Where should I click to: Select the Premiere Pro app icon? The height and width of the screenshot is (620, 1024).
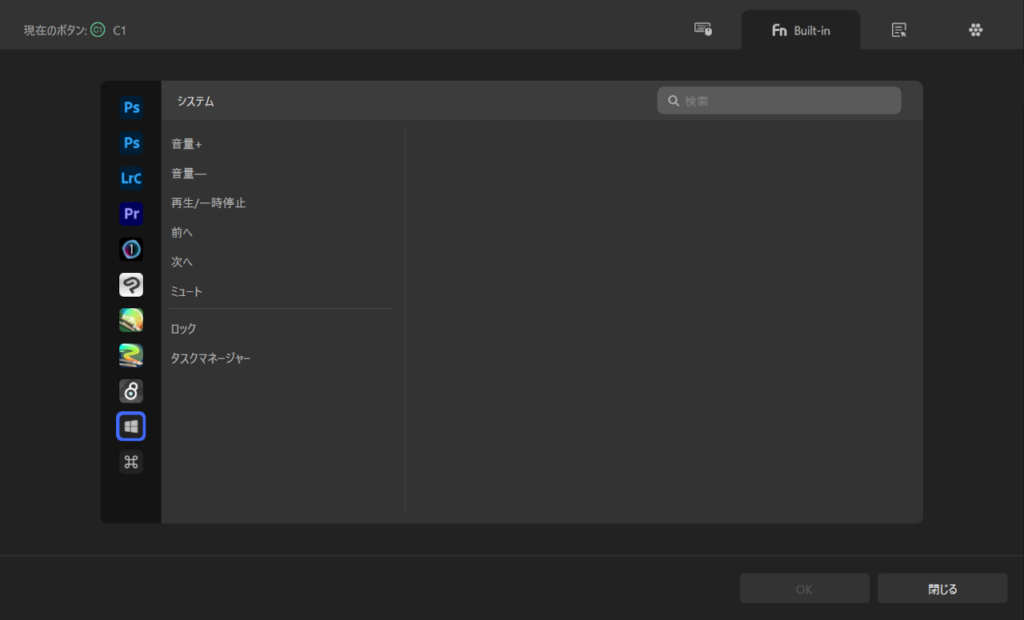(x=131, y=214)
